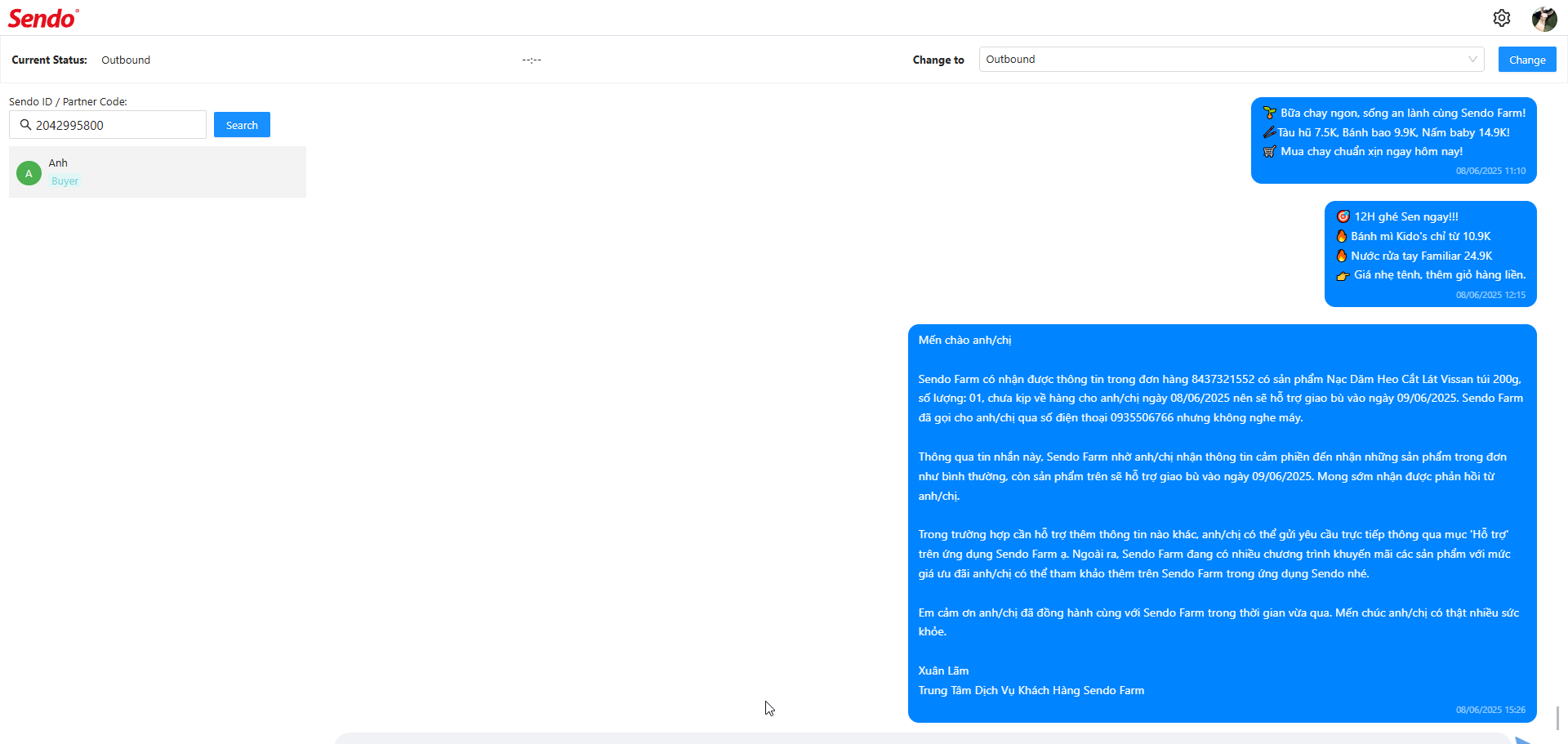Click the 'Nước rửa tay Familiar 24.9K' line
The width and height of the screenshot is (1568, 744).
tap(1414, 256)
